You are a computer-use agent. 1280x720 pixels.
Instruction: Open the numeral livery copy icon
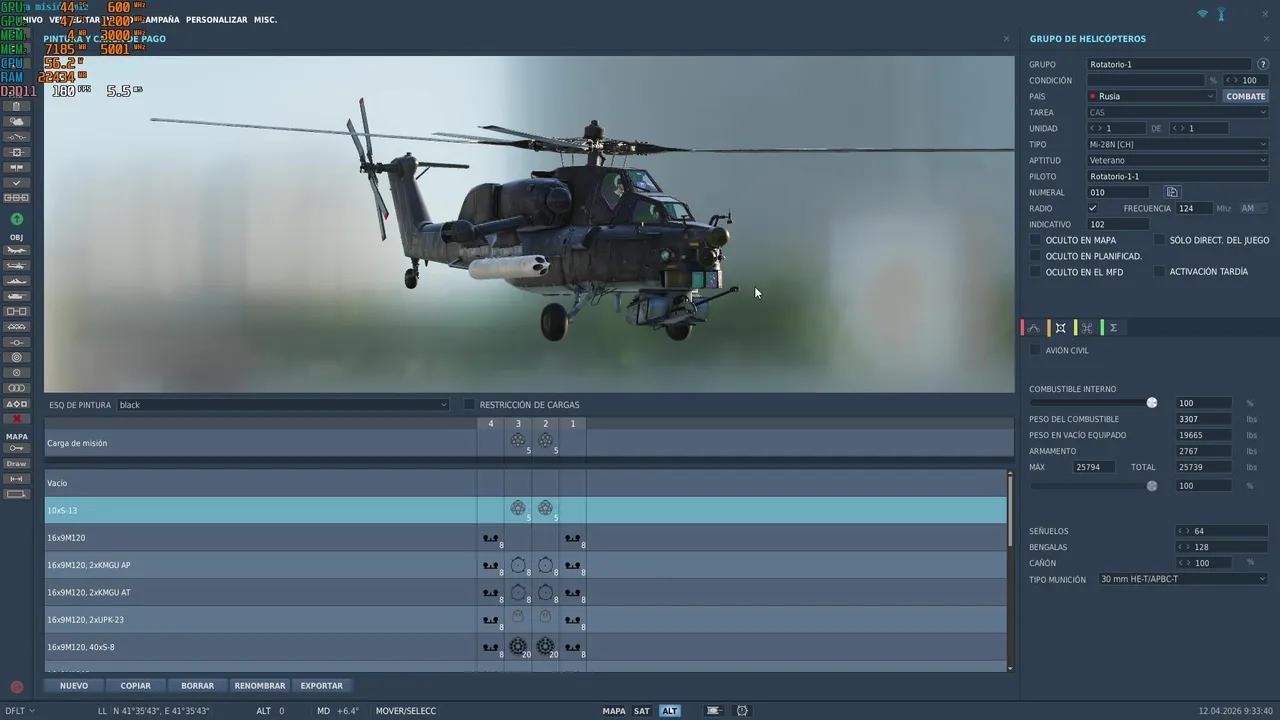[1173, 192]
